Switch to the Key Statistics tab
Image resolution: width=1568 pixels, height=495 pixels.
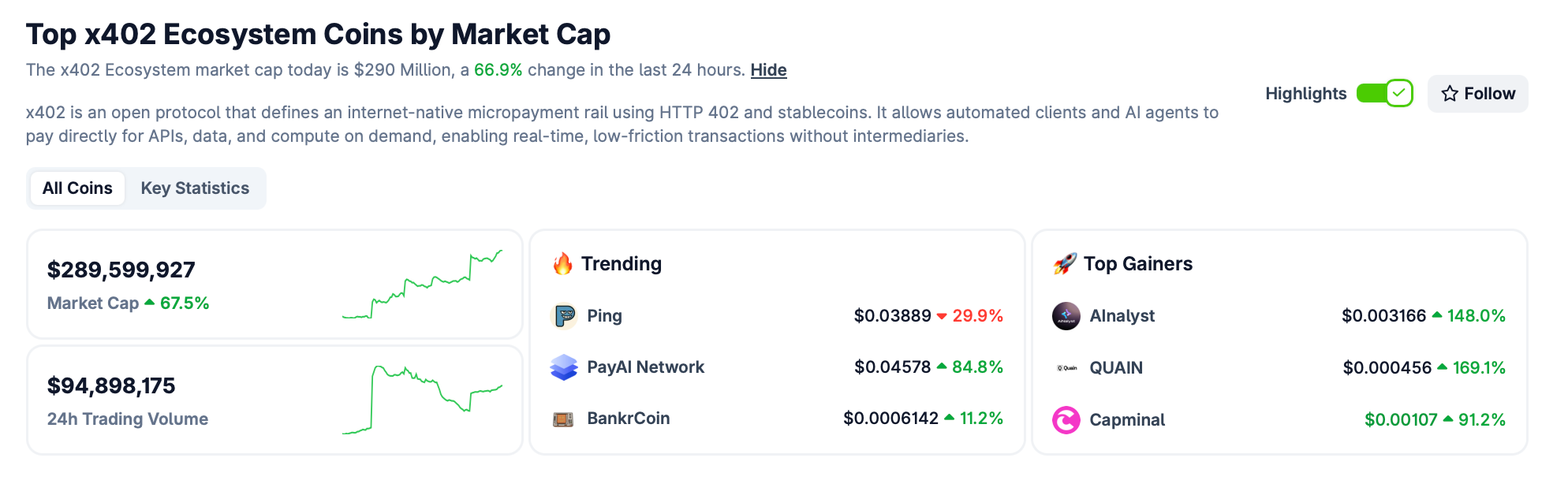195,188
